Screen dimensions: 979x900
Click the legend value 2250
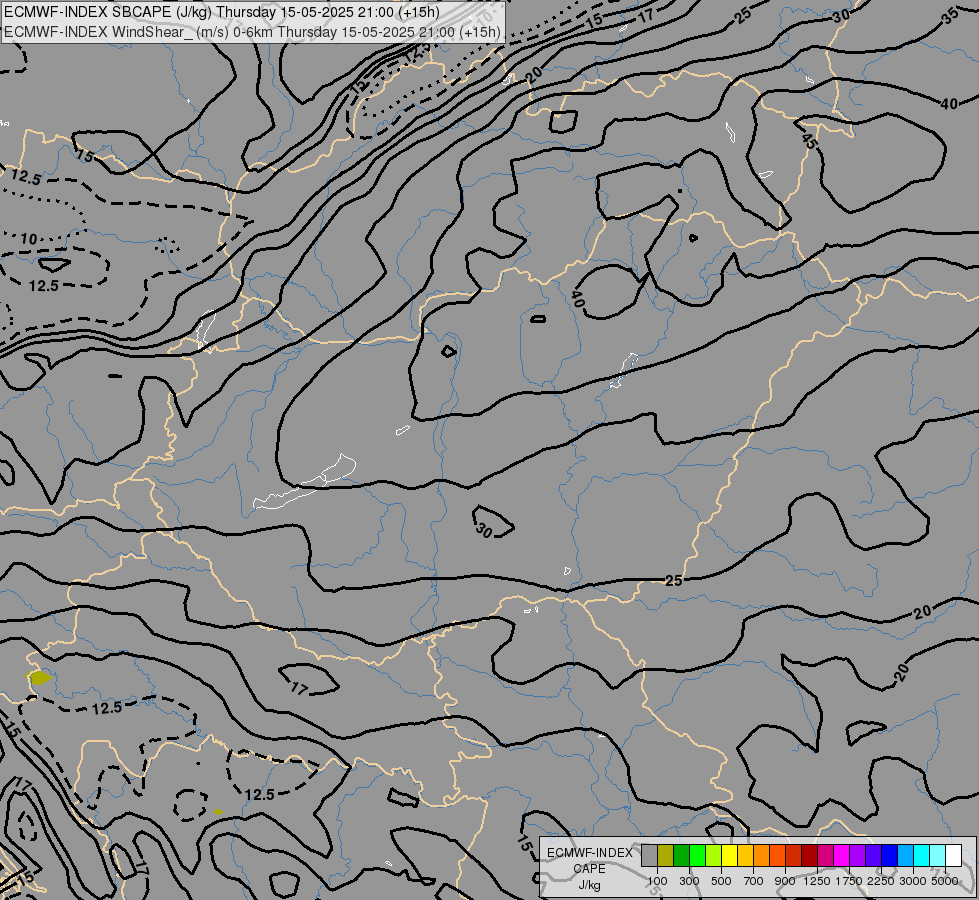[881, 881]
